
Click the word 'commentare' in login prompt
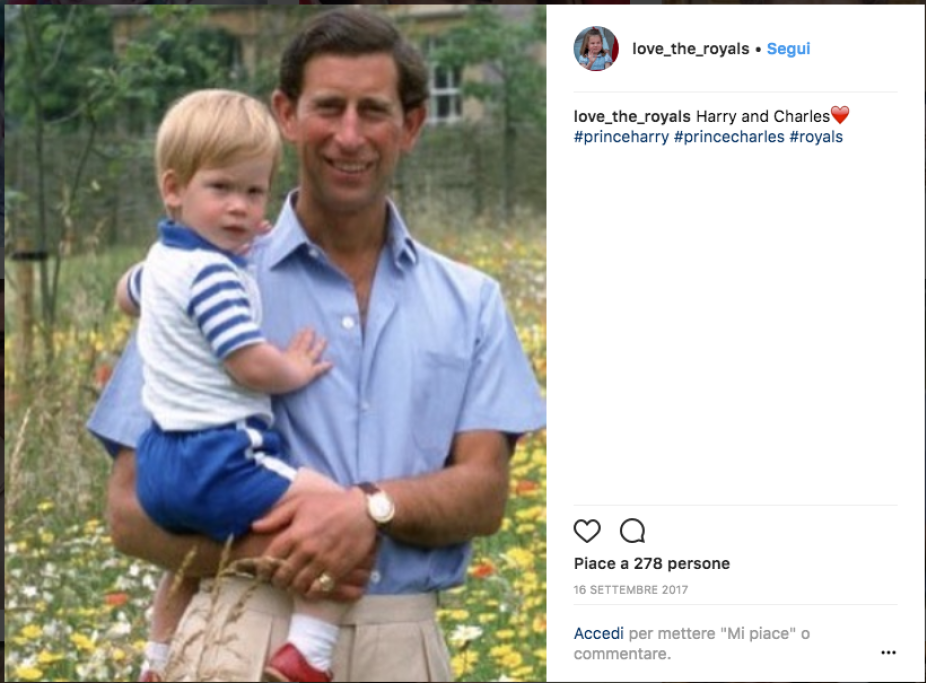click(621, 654)
